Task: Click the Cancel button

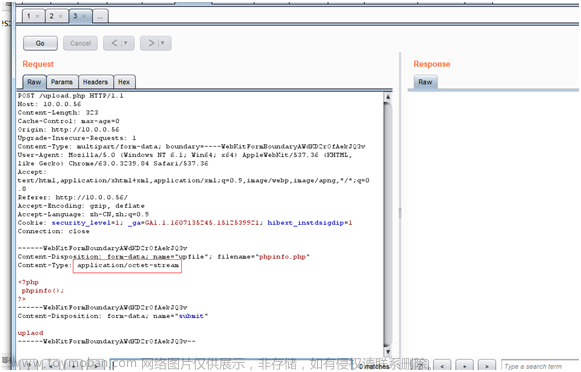Action: coord(80,43)
